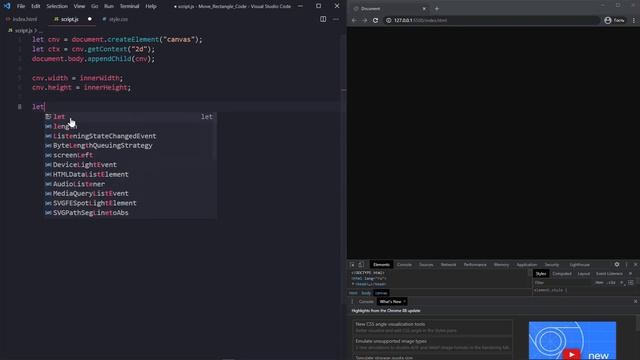Close the DevTools panel
The image size is (640, 360).
click(x=636, y=264)
